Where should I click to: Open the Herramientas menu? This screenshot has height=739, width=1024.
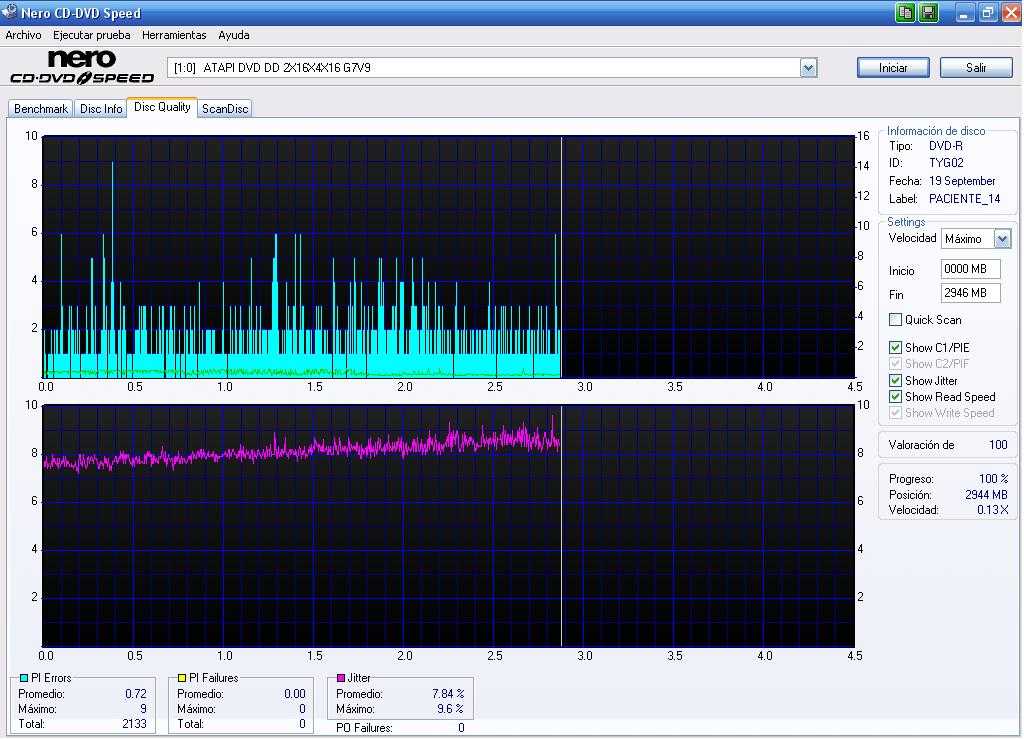(x=174, y=35)
